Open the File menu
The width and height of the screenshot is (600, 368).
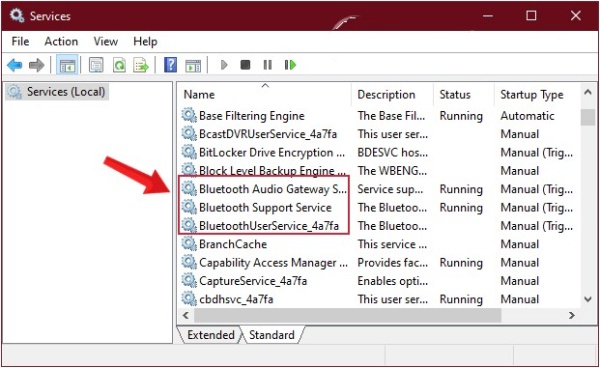pyautogui.click(x=20, y=41)
